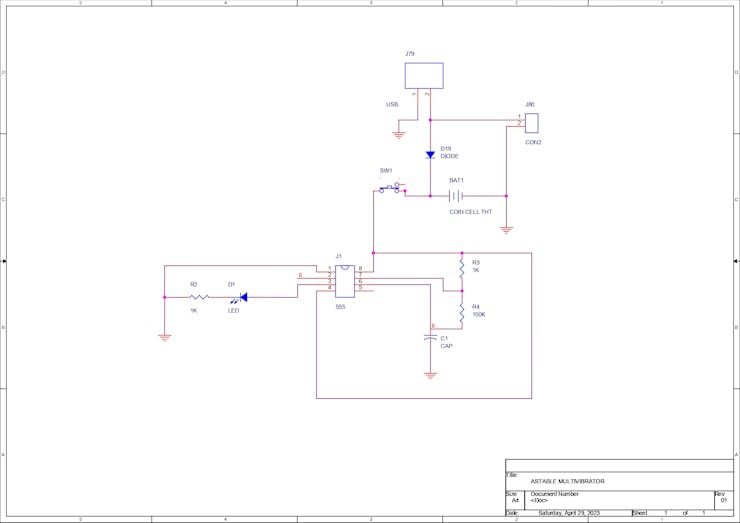Click the ground symbol under R2 wire
Image resolution: width=740 pixels, height=523 pixels.
click(164, 337)
